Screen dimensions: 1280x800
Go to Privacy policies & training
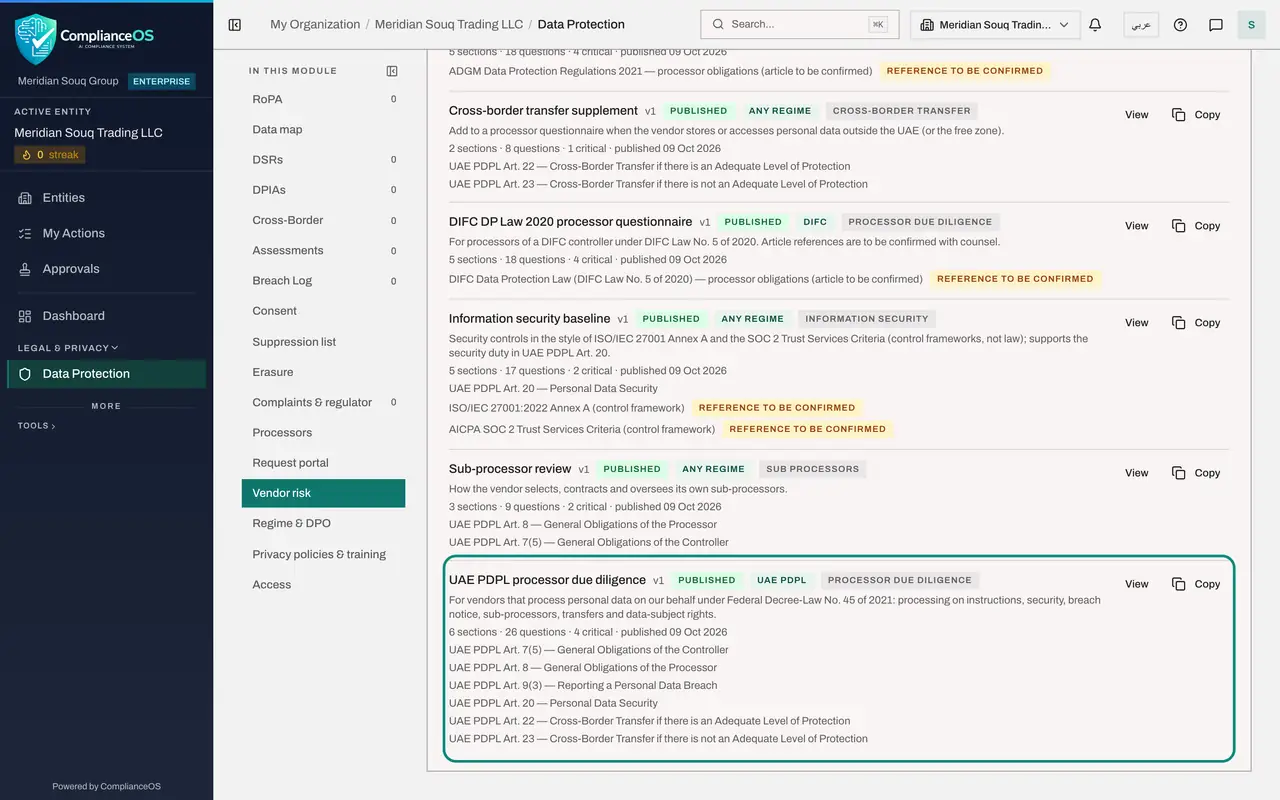click(x=323, y=554)
